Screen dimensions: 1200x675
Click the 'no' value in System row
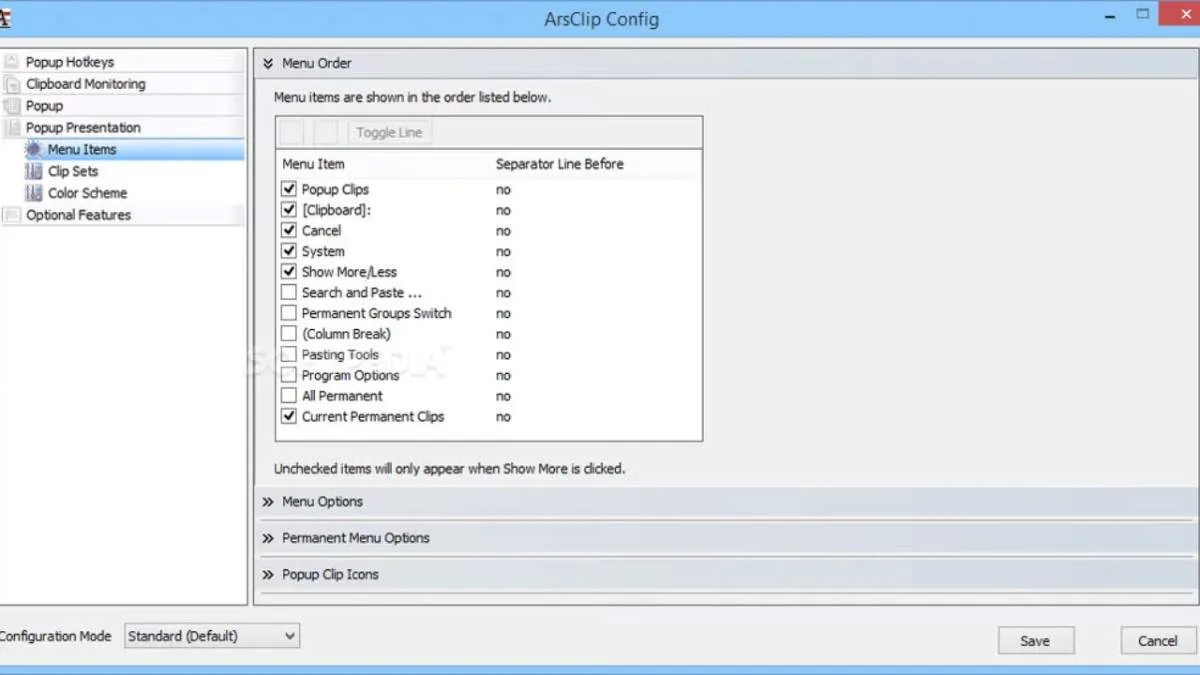(x=503, y=251)
